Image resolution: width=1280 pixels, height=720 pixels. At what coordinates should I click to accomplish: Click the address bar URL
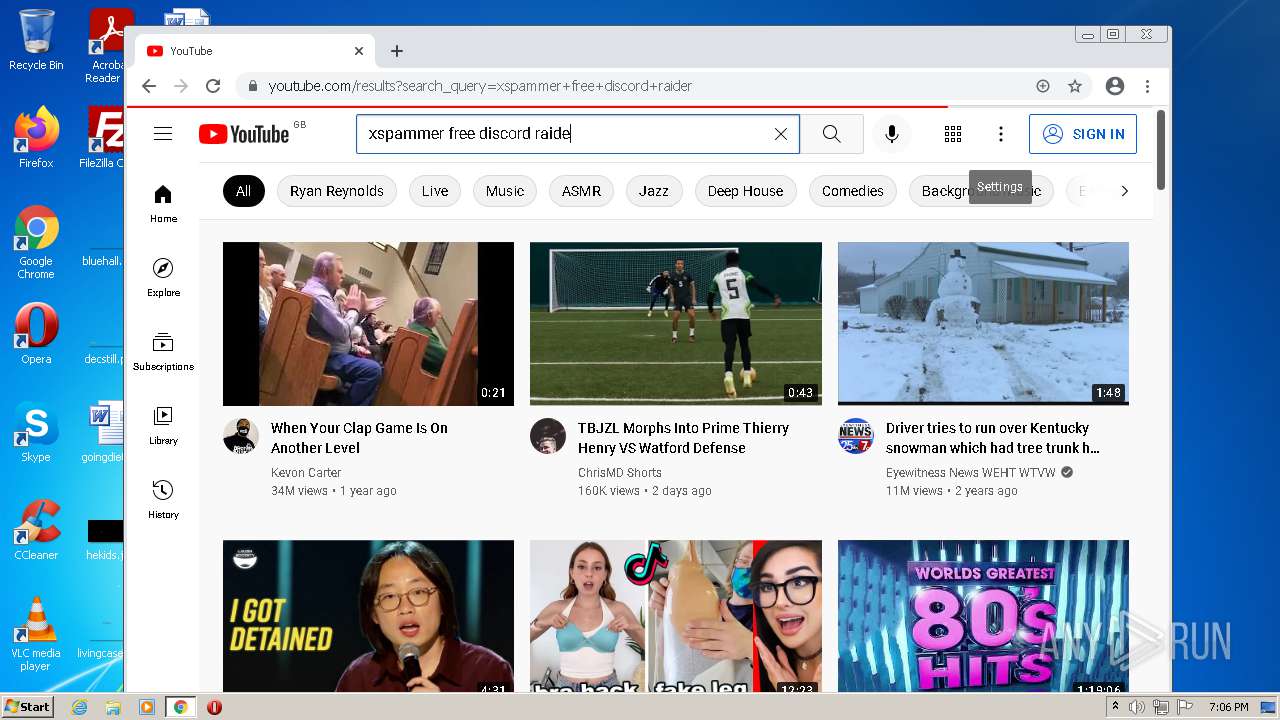click(480, 86)
